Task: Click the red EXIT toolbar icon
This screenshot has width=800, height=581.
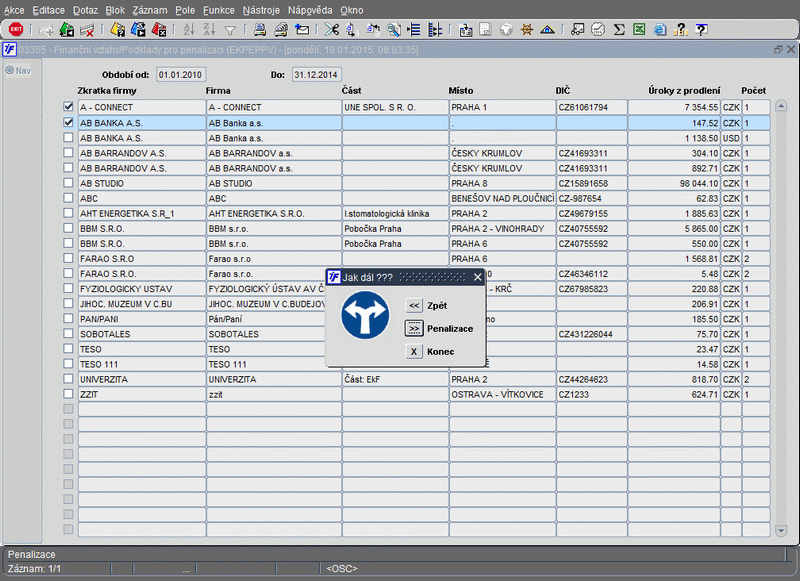Action: coord(16,29)
